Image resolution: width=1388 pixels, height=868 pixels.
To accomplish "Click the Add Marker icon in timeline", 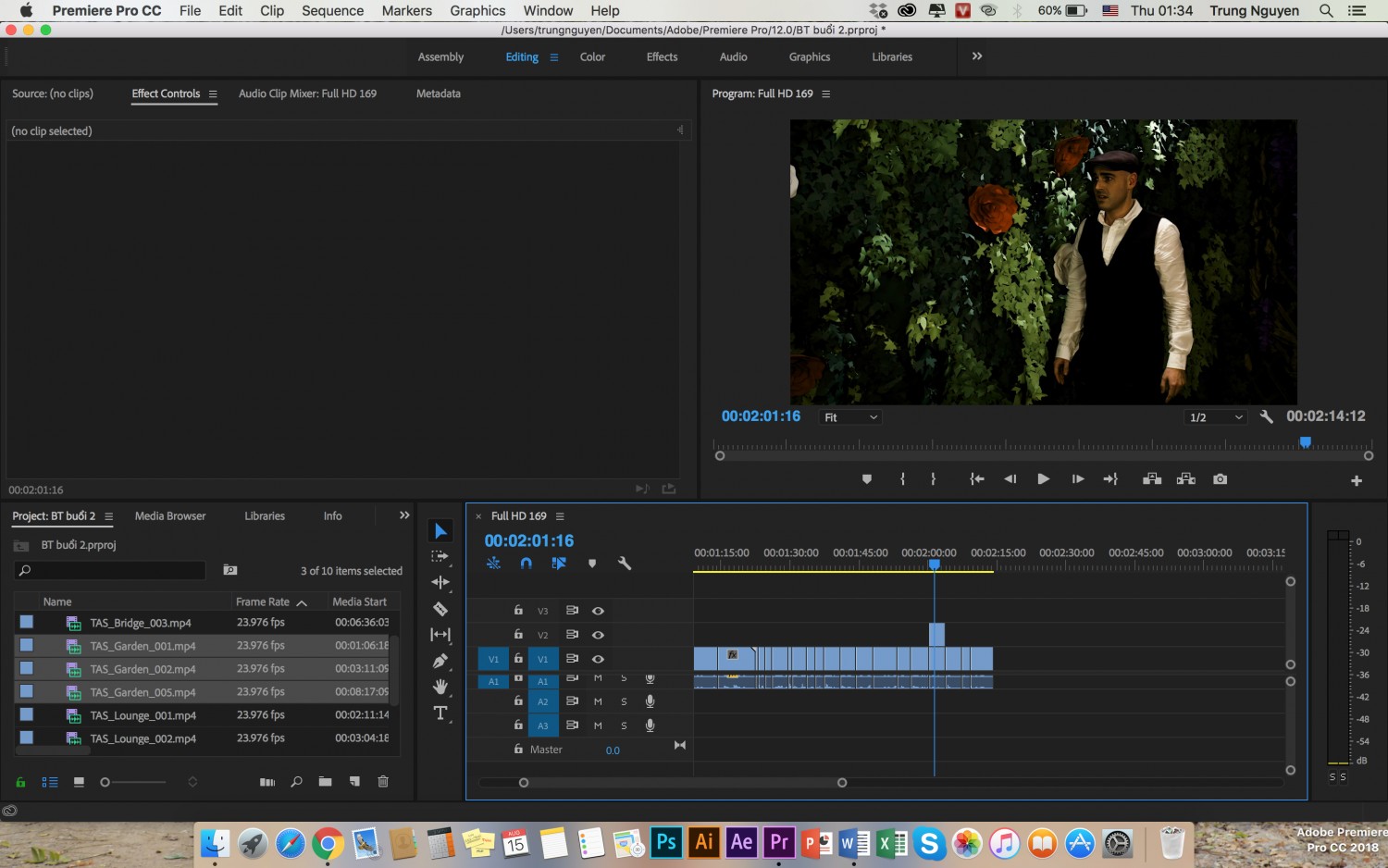I will tap(592, 563).
